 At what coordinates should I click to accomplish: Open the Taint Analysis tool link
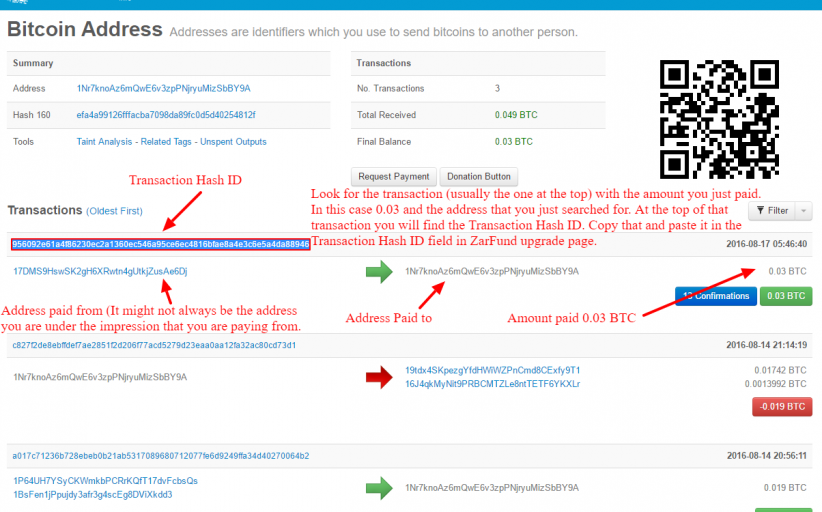(x=104, y=142)
